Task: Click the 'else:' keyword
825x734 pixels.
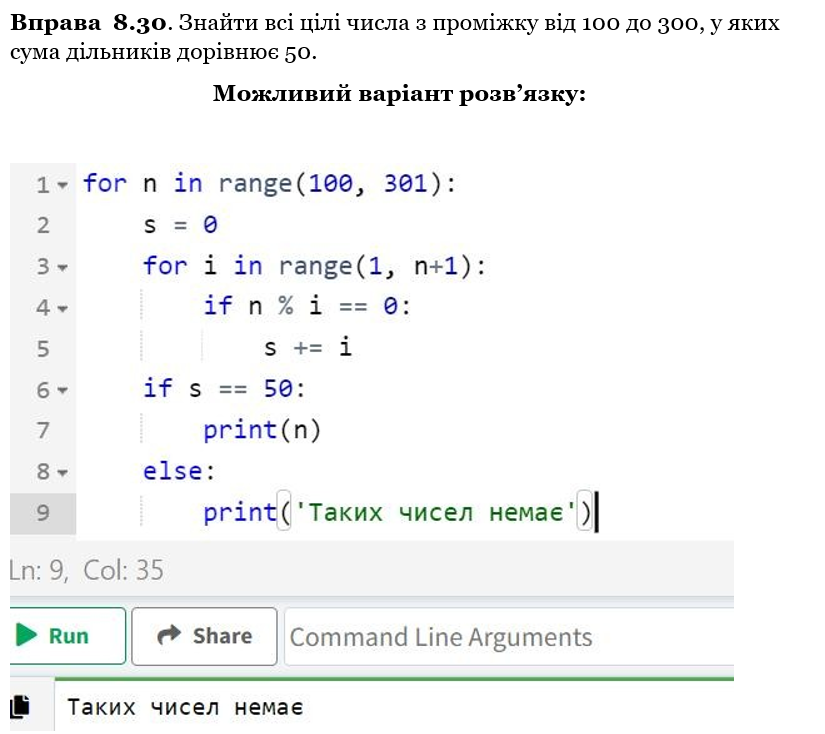Action: (x=179, y=471)
